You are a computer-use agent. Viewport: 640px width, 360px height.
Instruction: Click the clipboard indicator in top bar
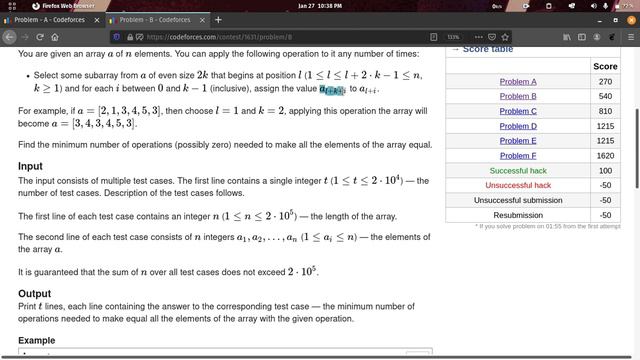coord(549,6)
